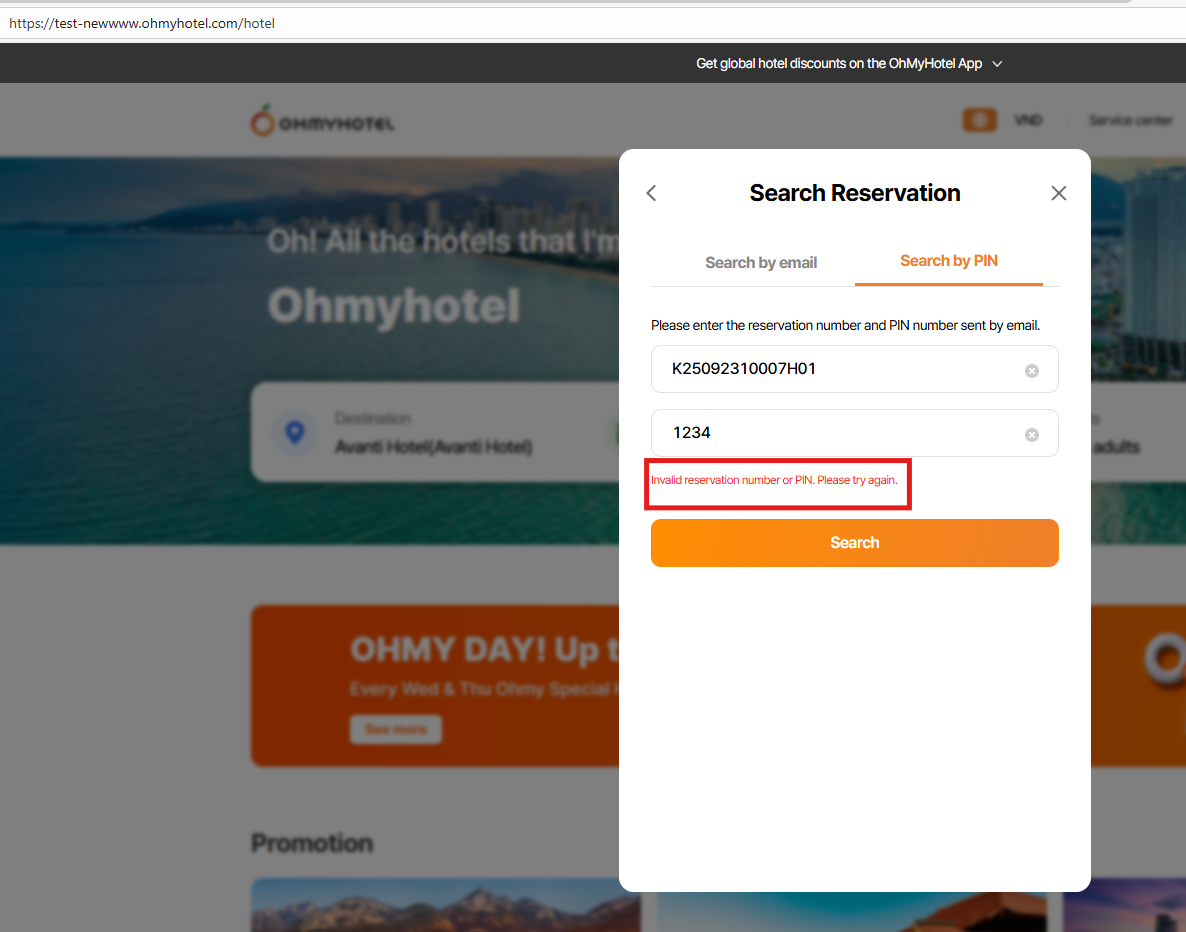
Task: Click the Avanti Hotel destination field
Action: 433,447
